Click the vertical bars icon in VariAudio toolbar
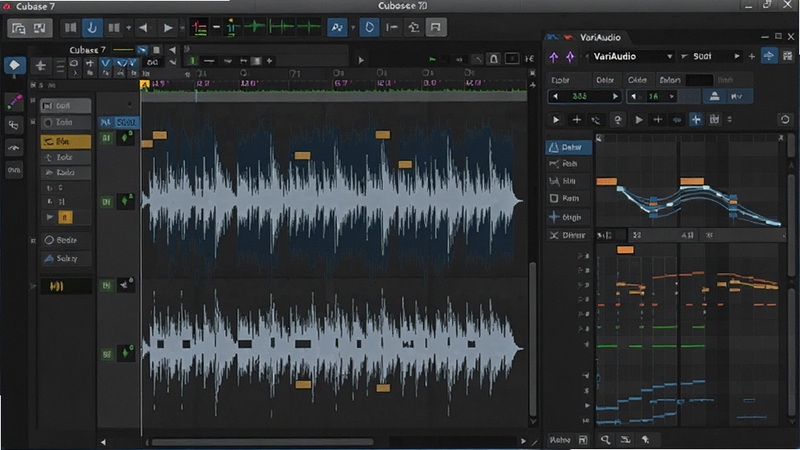The height and width of the screenshot is (450, 800). click(x=714, y=119)
